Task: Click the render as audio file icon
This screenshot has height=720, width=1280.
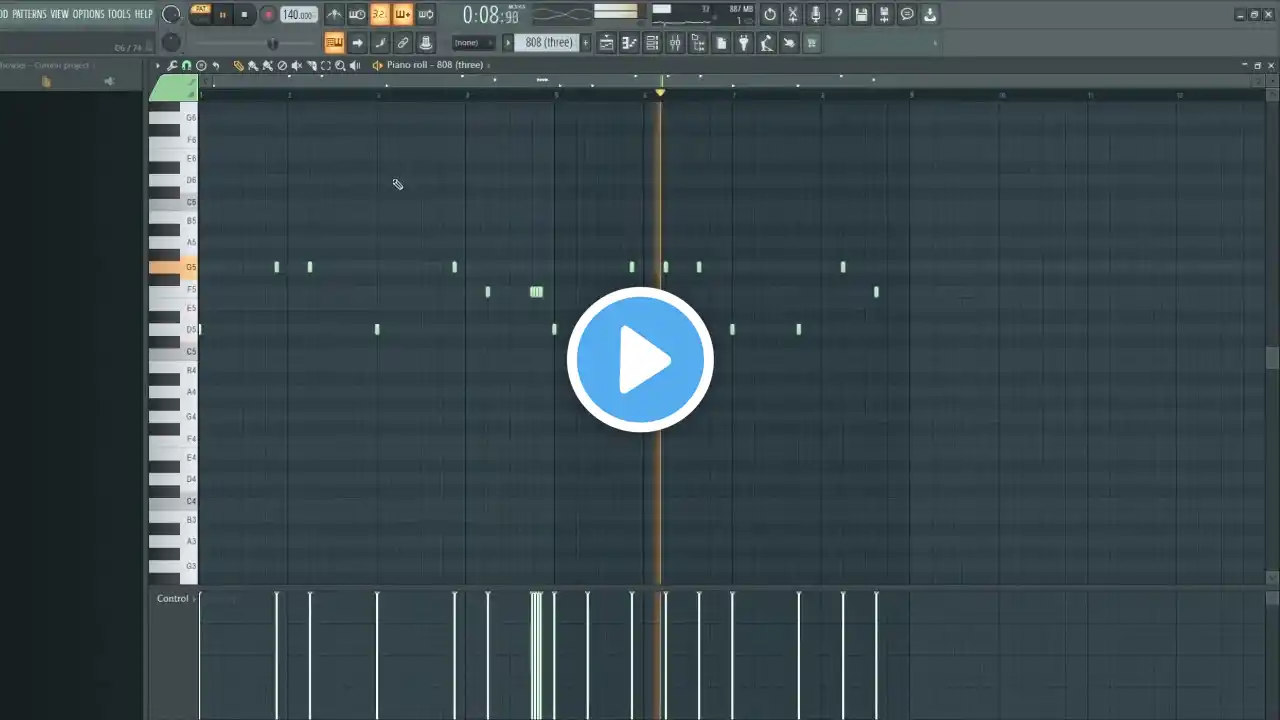Action: tap(884, 15)
